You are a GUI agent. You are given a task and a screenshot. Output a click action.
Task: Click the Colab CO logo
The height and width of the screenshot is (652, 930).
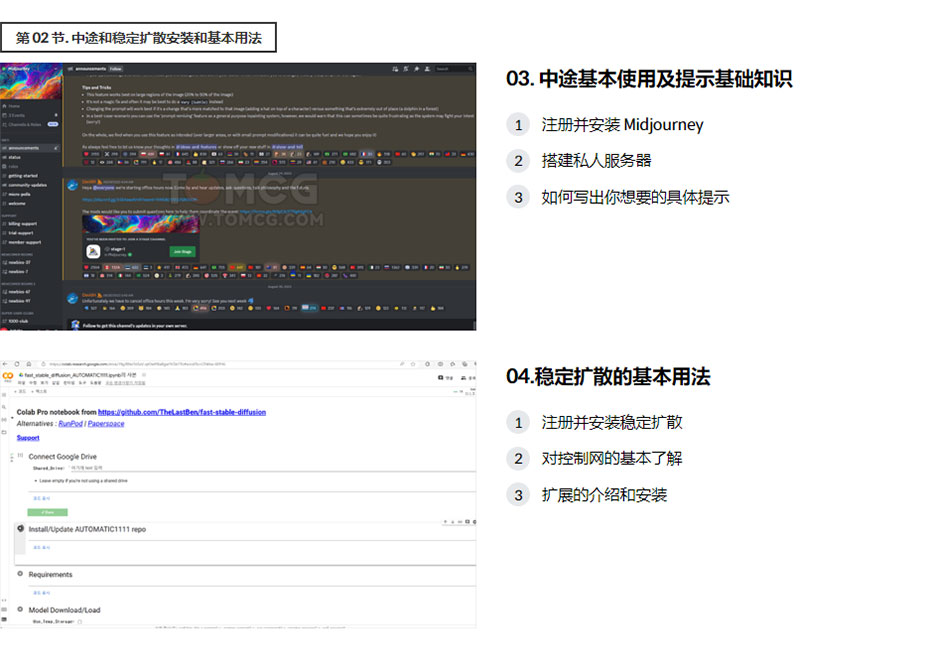tap(8, 377)
